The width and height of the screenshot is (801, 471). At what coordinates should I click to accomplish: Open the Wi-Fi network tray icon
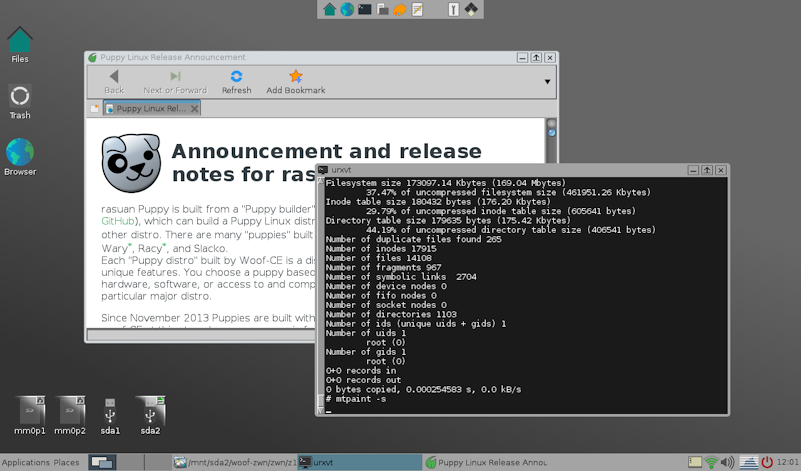click(711, 462)
